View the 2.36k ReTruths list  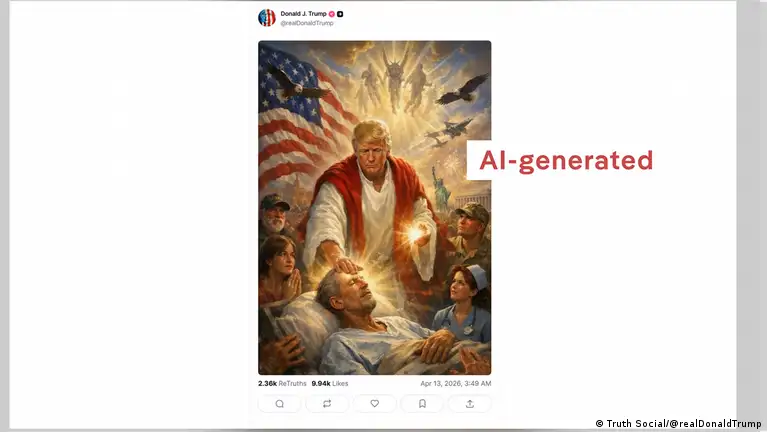point(282,384)
